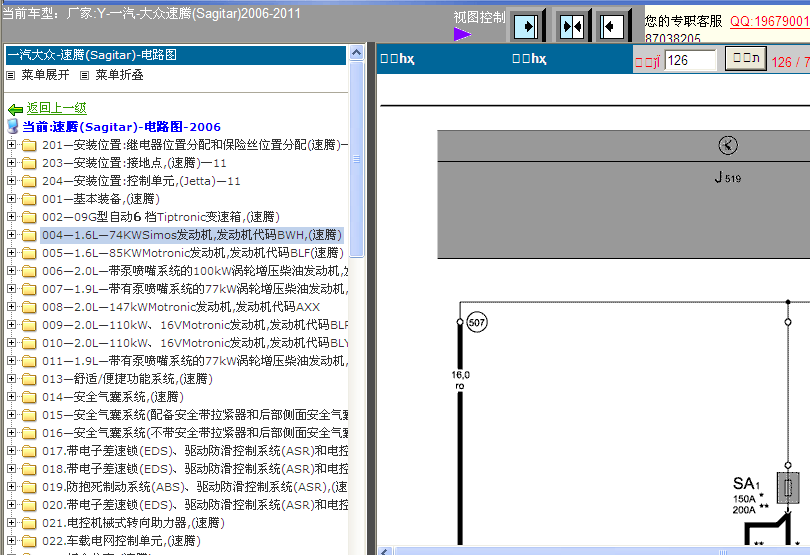Screen dimensions: 810x555
Task: Click the diagram horizontal scrollbar left arrow
Action: click(x=384, y=551)
